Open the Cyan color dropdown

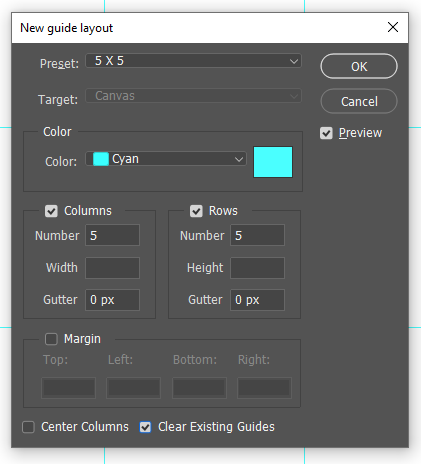166,159
